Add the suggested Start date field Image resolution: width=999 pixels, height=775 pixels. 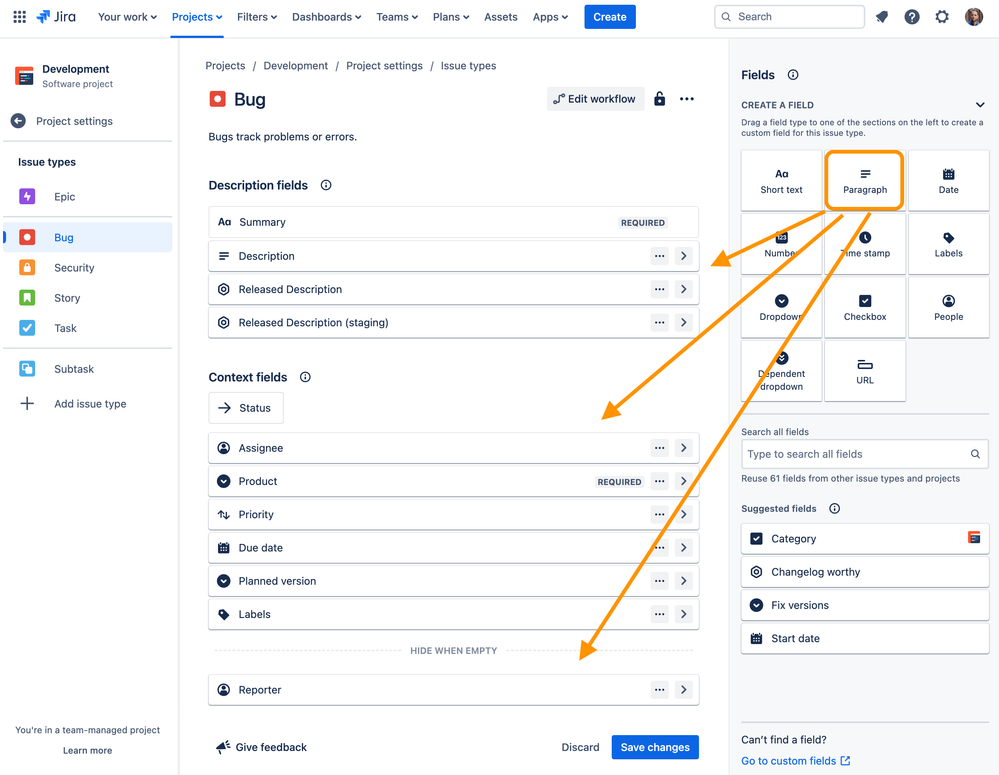click(x=865, y=638)
